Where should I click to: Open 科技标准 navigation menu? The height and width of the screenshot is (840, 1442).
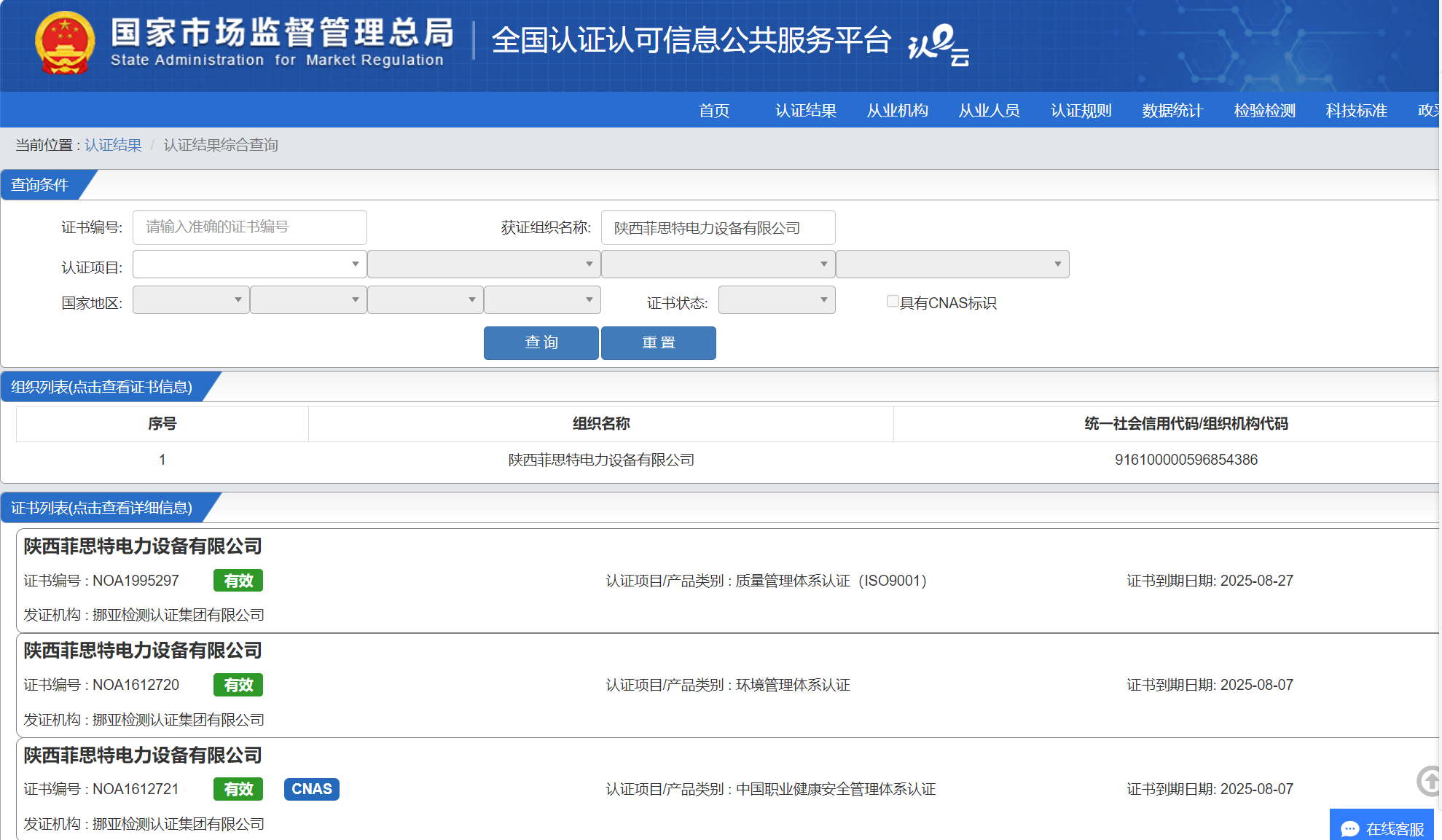[x=1357, y=110]
